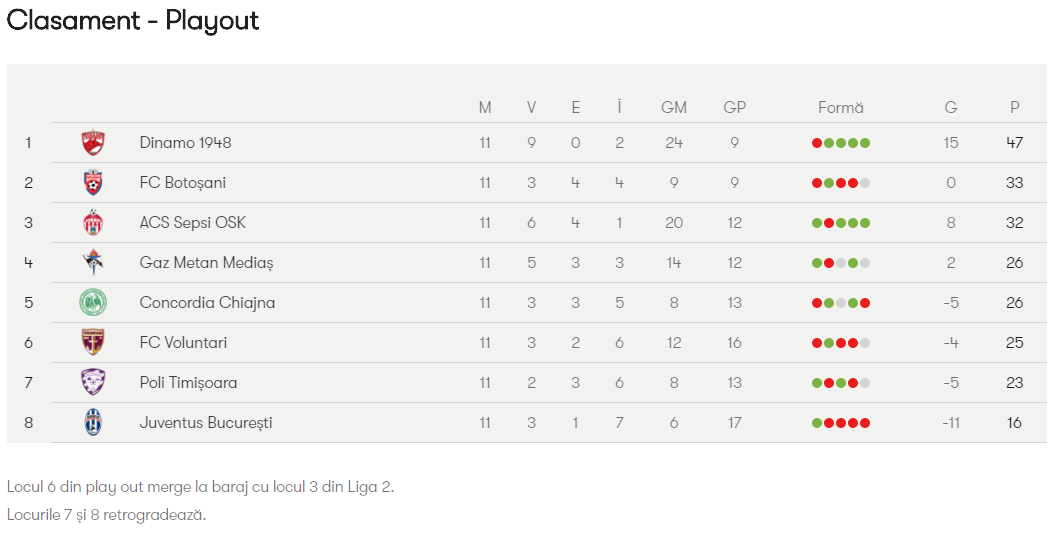Viewport: 1048px width, 548px height.
Task: Click the P points column header
Action: (x=1015, y=108)
